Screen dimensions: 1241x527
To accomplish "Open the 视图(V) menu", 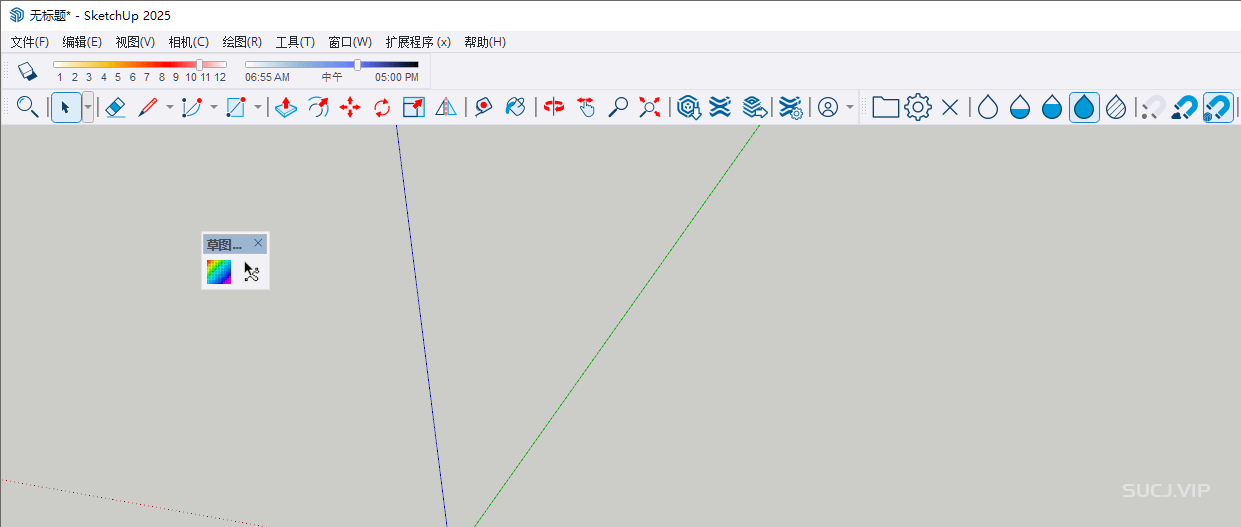I will (135, 42).
